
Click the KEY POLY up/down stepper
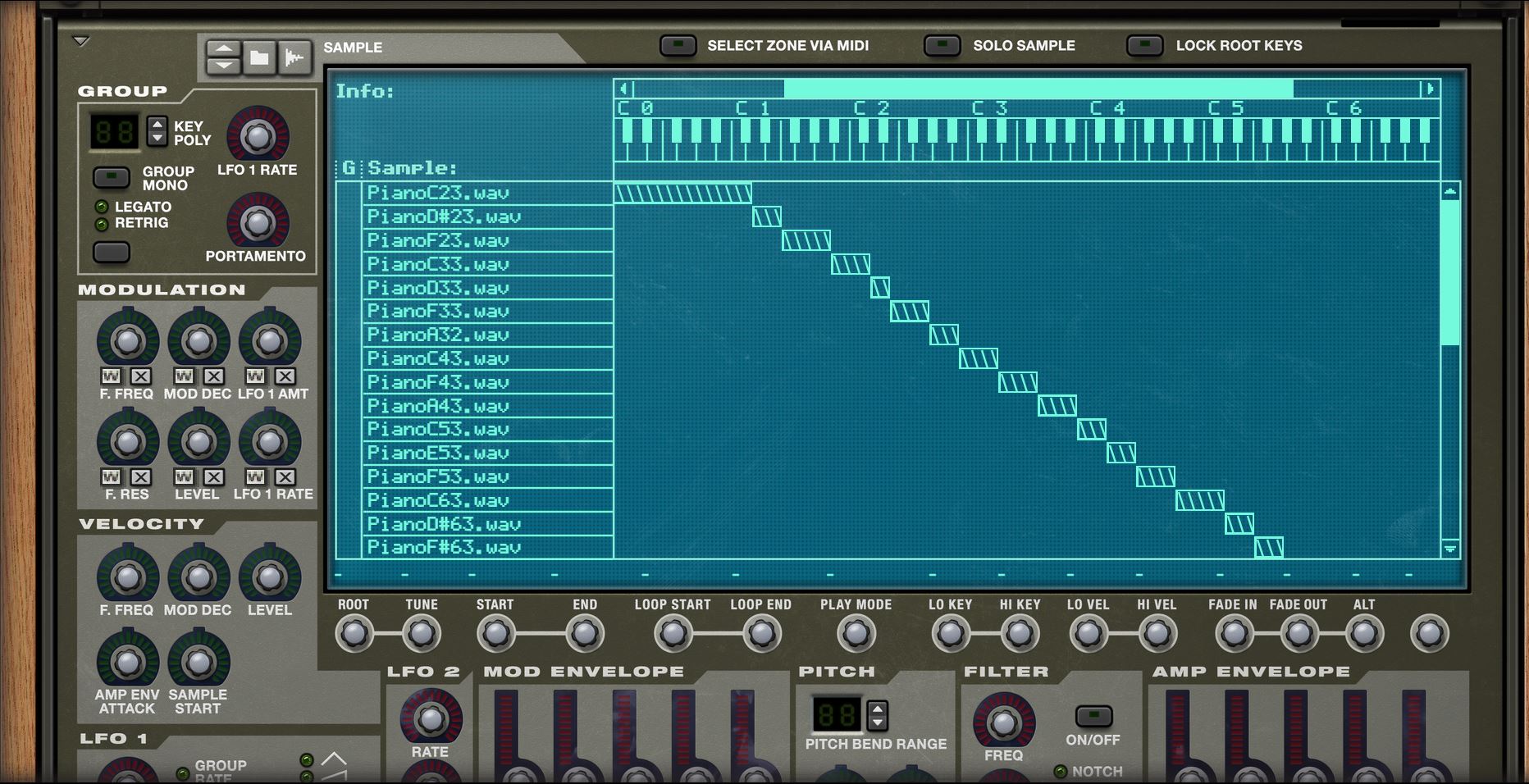pos(157,131)
